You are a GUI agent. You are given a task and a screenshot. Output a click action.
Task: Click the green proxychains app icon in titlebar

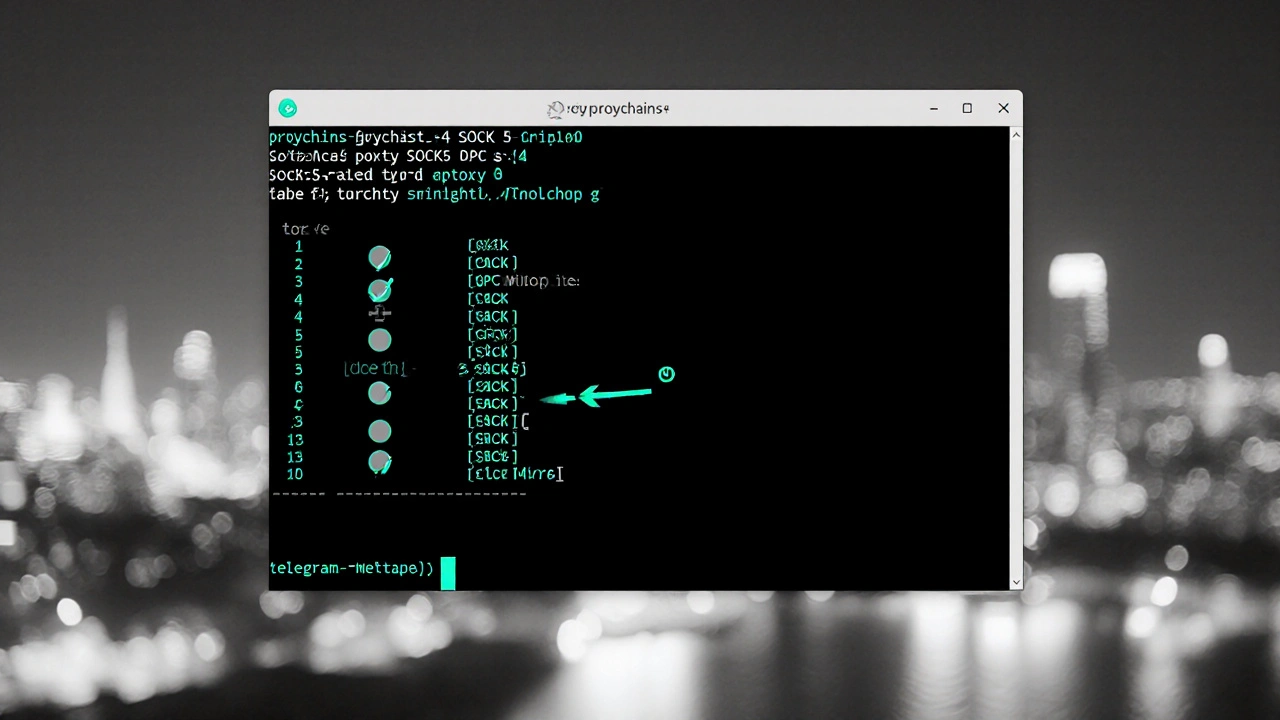tap(287, 108)
